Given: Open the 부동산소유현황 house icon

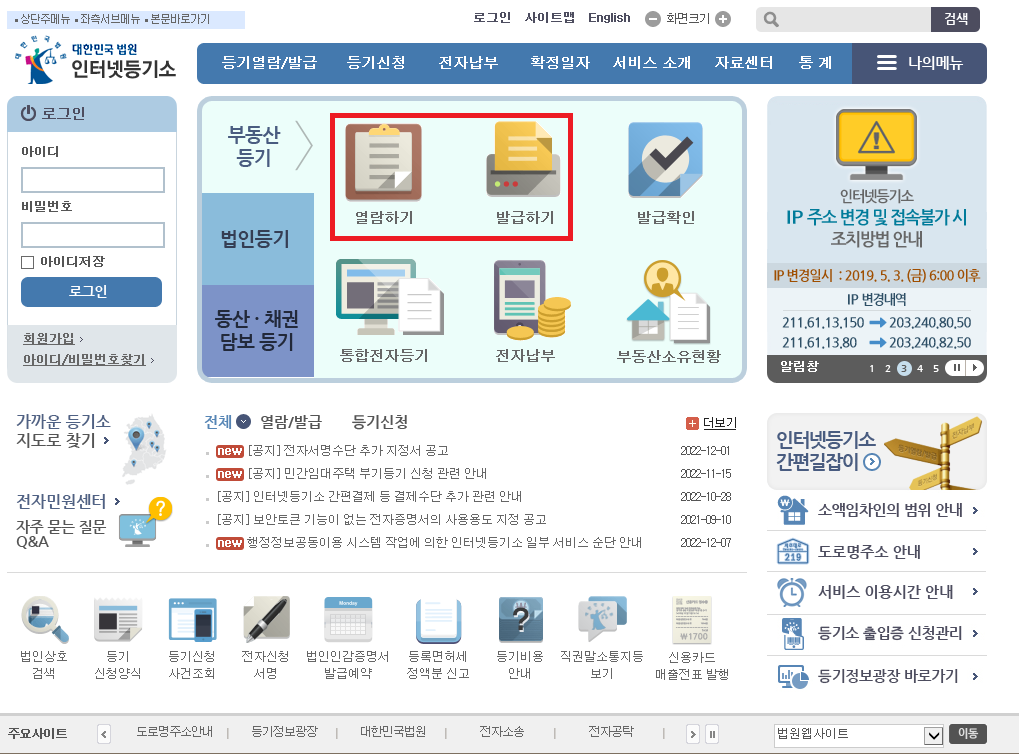Looking at the screenshot, I should (668, 300).
